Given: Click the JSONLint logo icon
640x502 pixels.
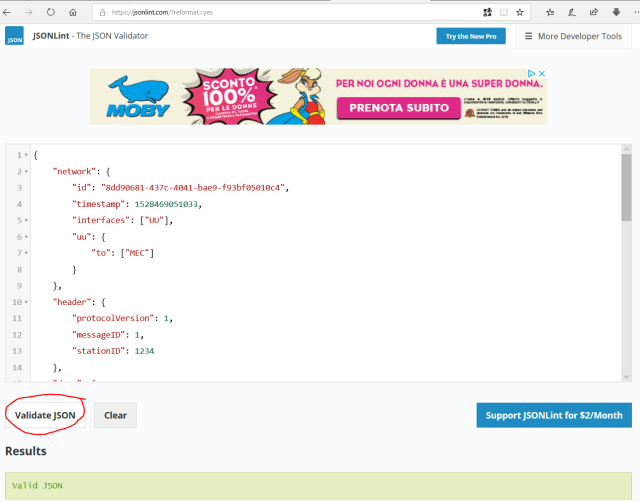Looking at the screenshot, I should pos(14,37).
